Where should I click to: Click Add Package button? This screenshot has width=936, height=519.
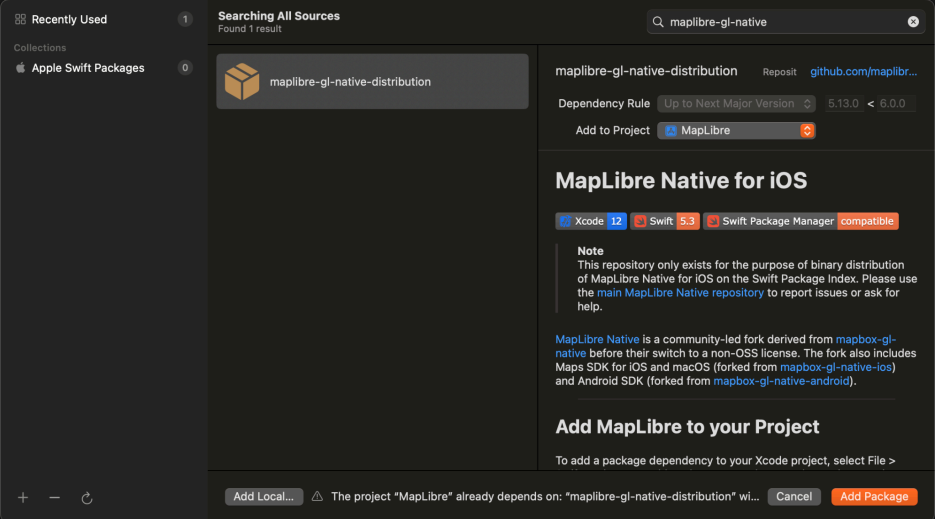tap(874, 496)
